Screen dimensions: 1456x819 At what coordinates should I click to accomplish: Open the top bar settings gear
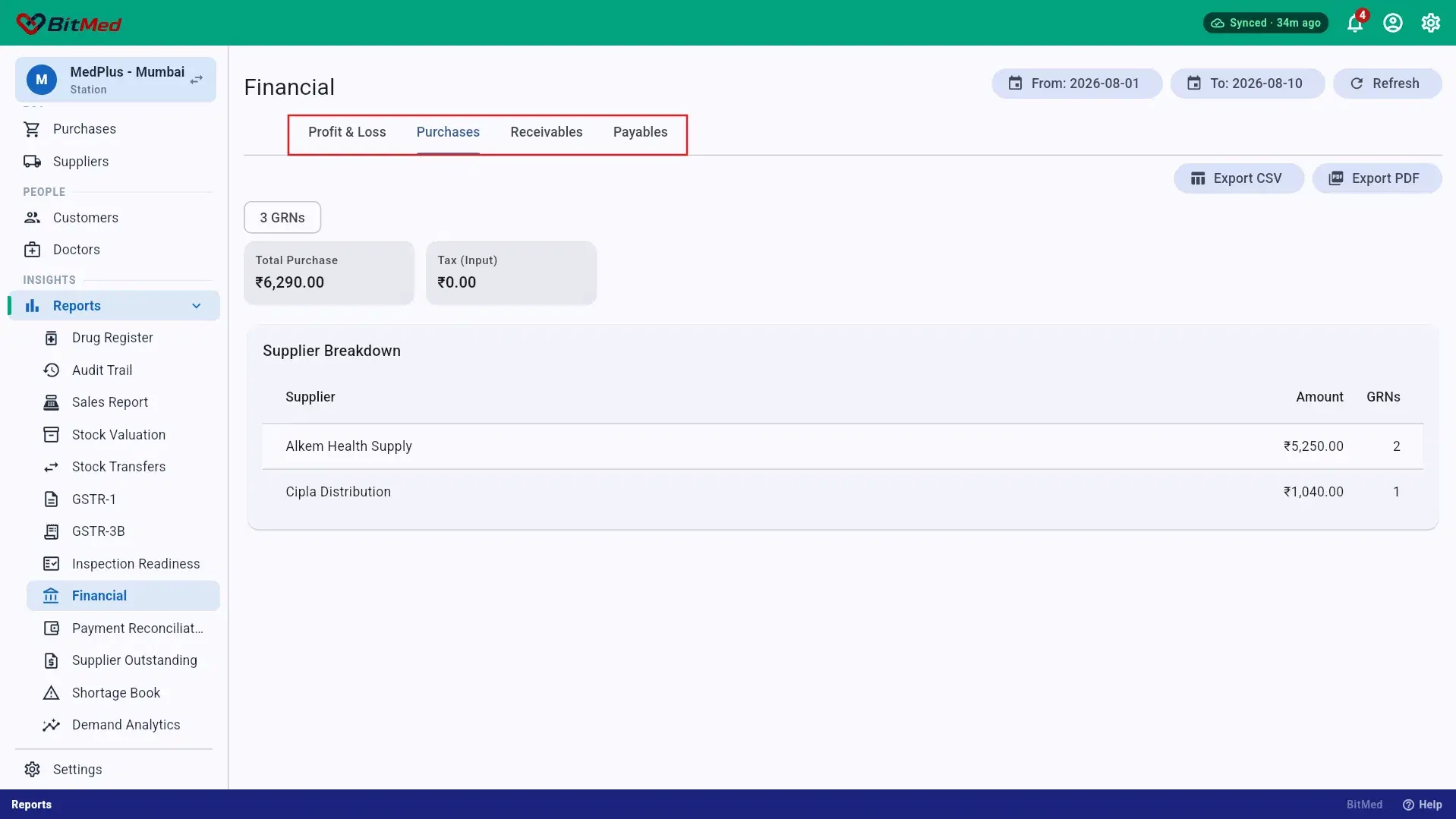click(1431, 23)
